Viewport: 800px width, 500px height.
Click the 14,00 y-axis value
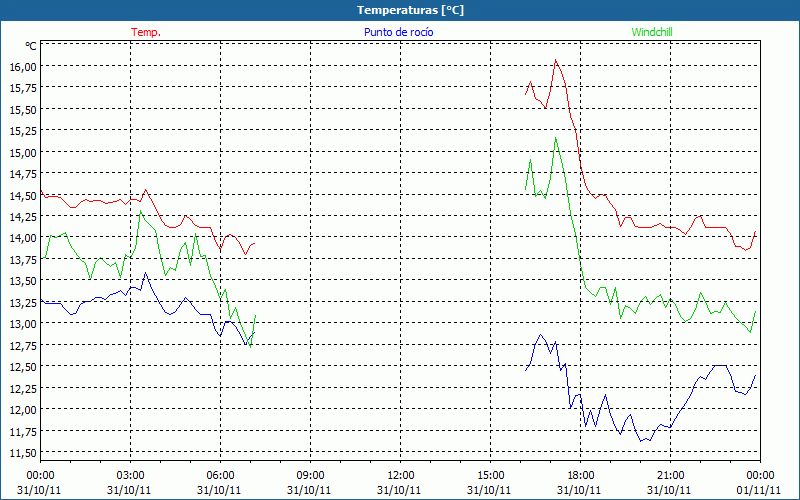tap(23, 238)
